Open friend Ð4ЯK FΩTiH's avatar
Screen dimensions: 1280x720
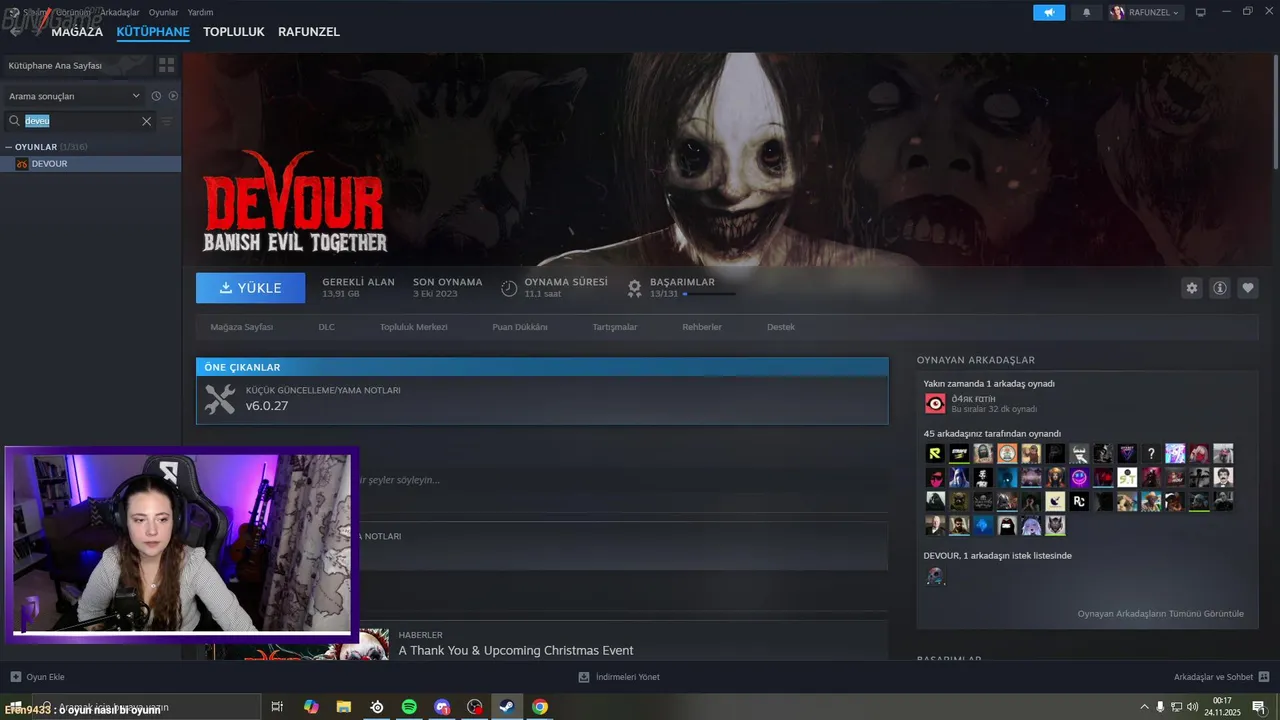tap(935, 403)
